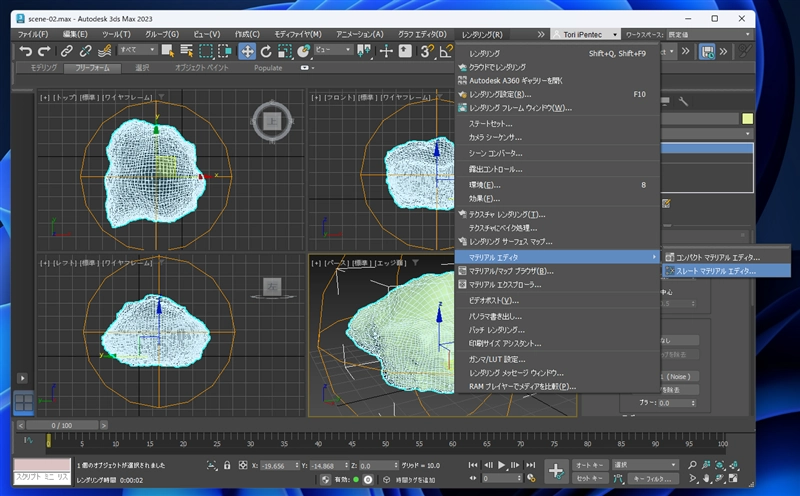800x496 pixels.
Task: Open キー フィルタ... dialog
Action: click(656, 479)
